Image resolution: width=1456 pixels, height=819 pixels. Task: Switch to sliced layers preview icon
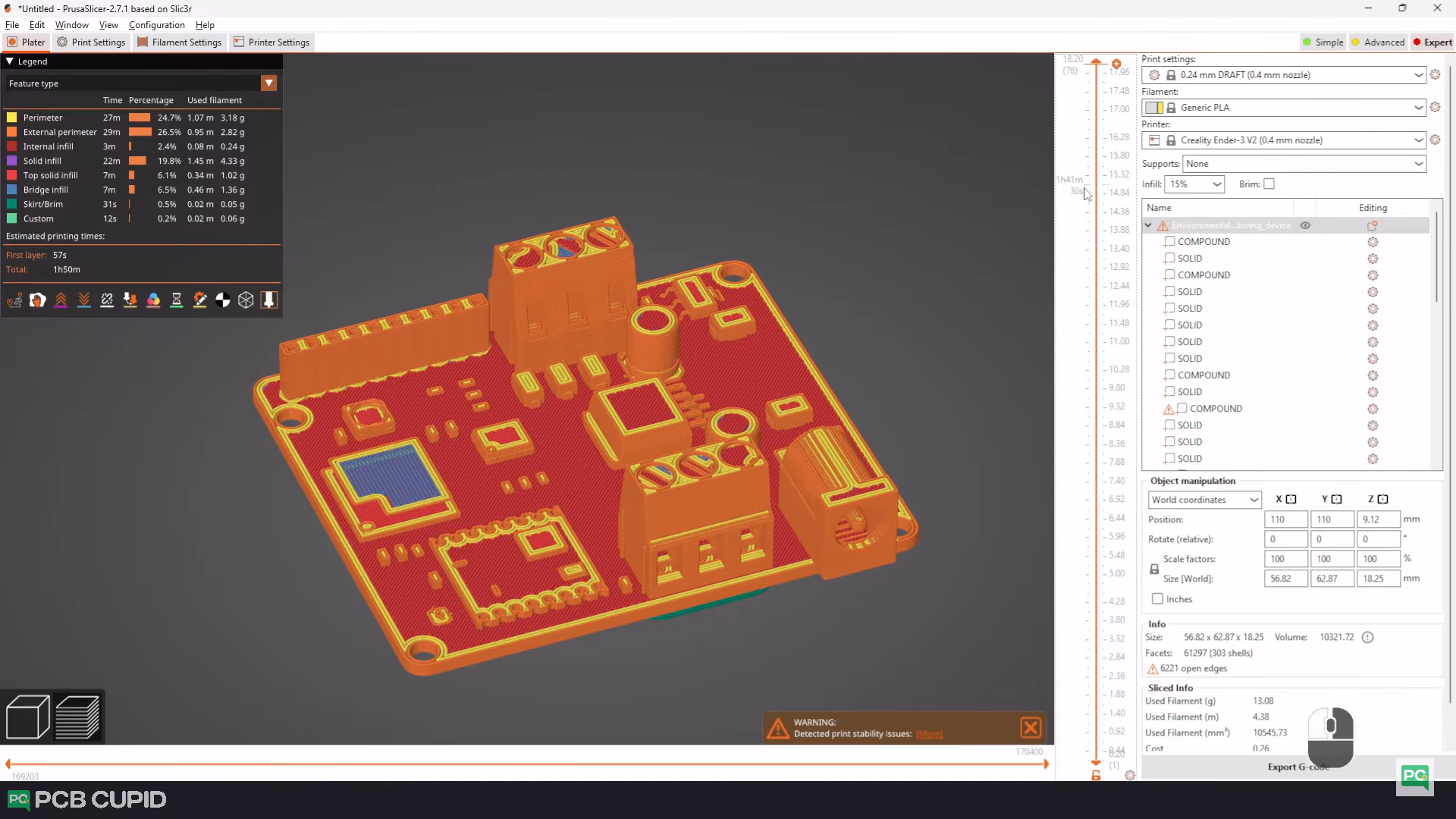[x=77, y=717]
